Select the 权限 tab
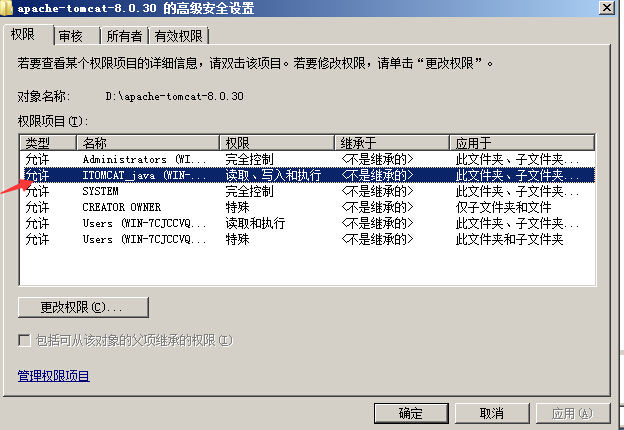624x430 pixels. click(x=27, y=35)
